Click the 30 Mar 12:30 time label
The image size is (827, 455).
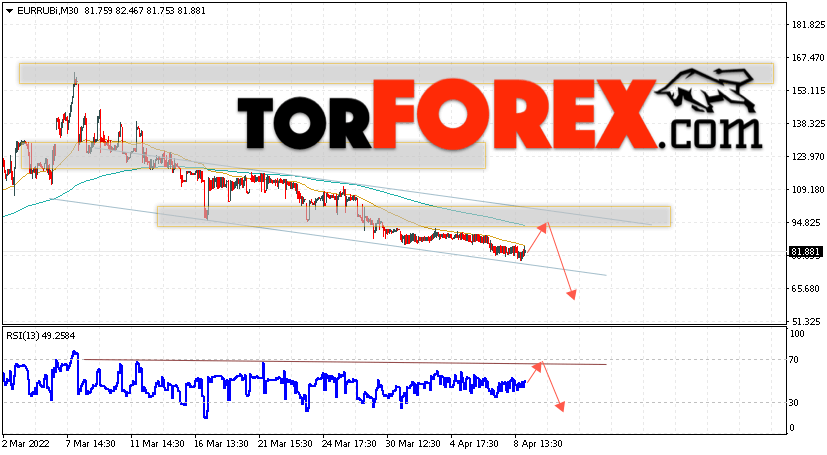click(x=413, y=443)
